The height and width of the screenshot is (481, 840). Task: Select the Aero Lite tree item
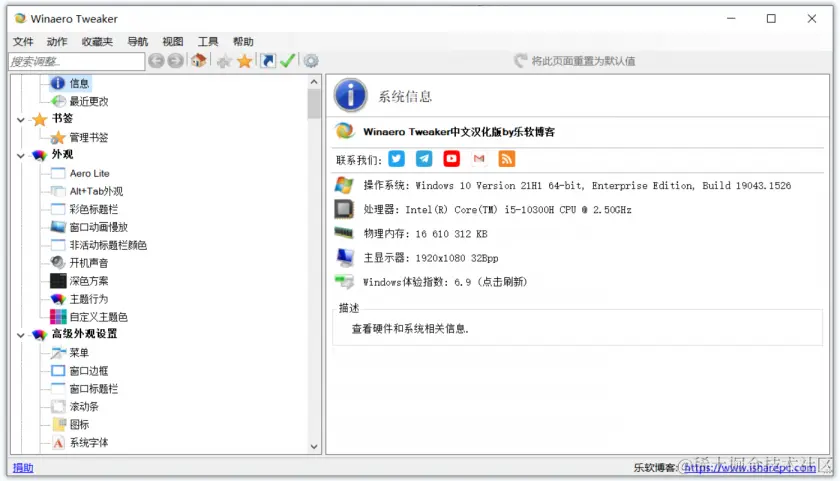click(x=89, y=173)
